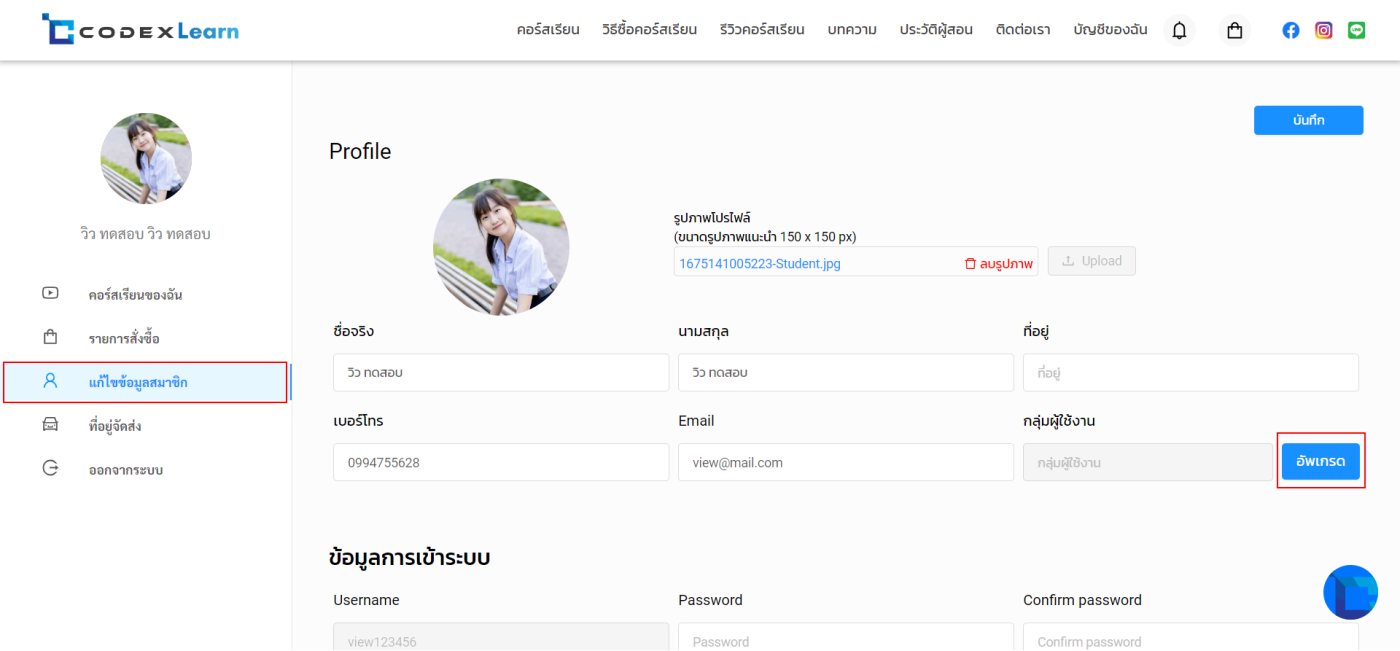The height and width of the screenshot is (651, 1400).
Task: Click the large profile photo
Action: click(501, 247)
